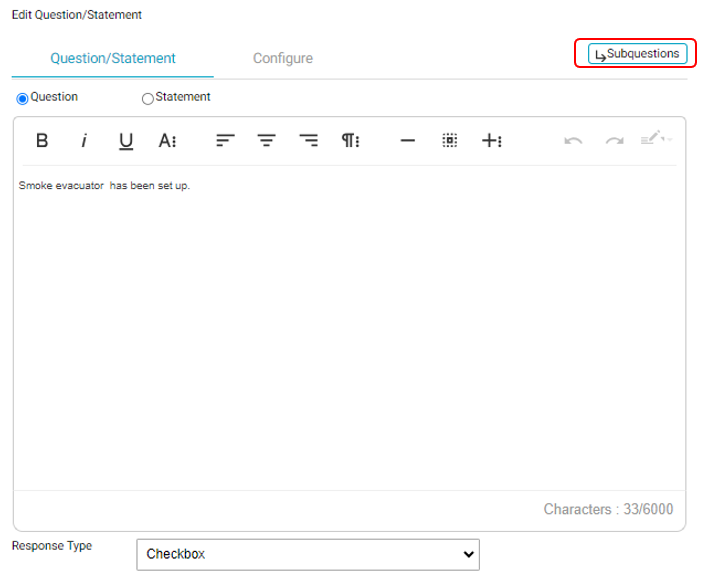The image size is (706, 578).
Task: Click the Subquestions button
Action: (637, 54)
